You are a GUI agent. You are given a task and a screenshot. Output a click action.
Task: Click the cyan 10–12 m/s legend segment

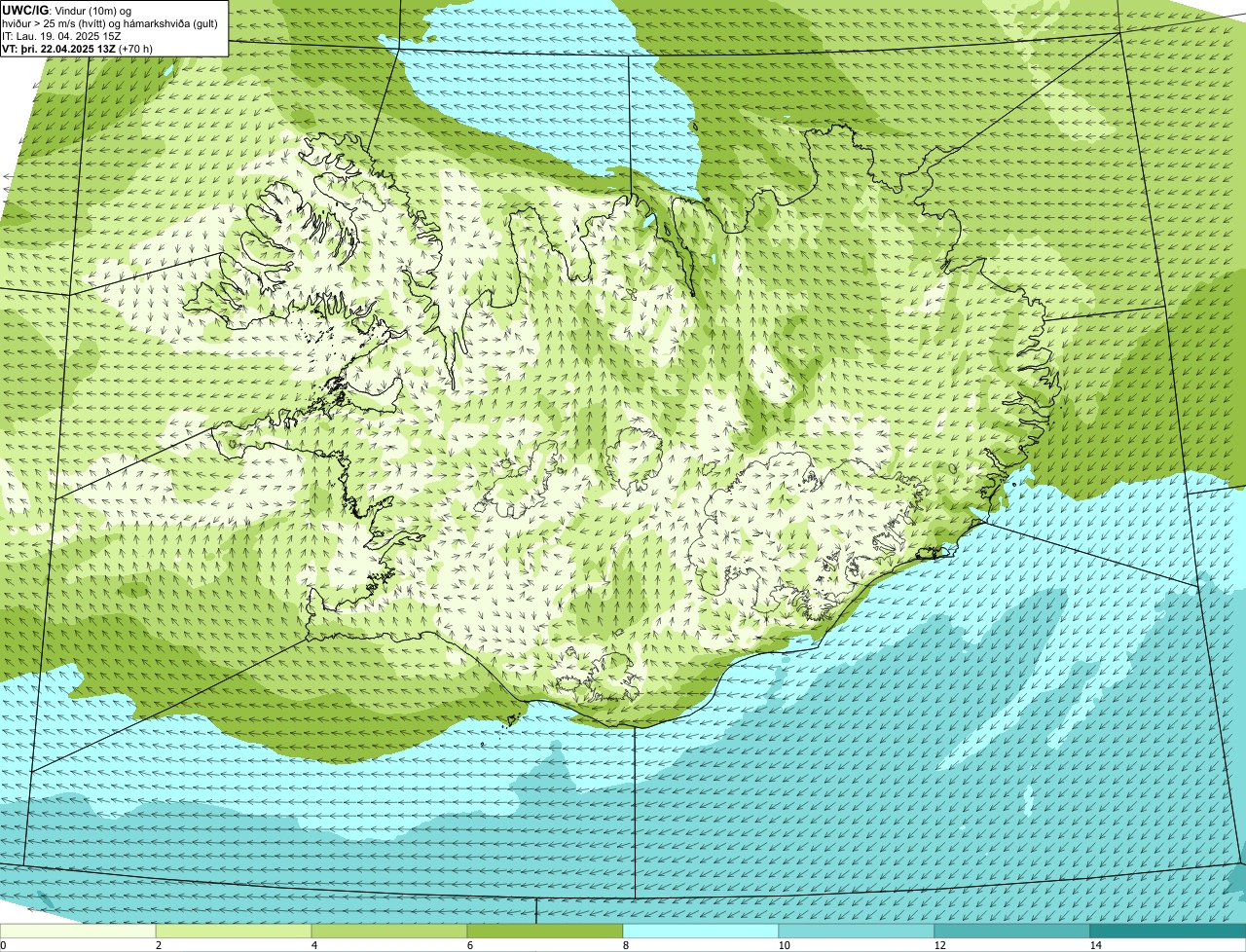[x=857, y=932]
